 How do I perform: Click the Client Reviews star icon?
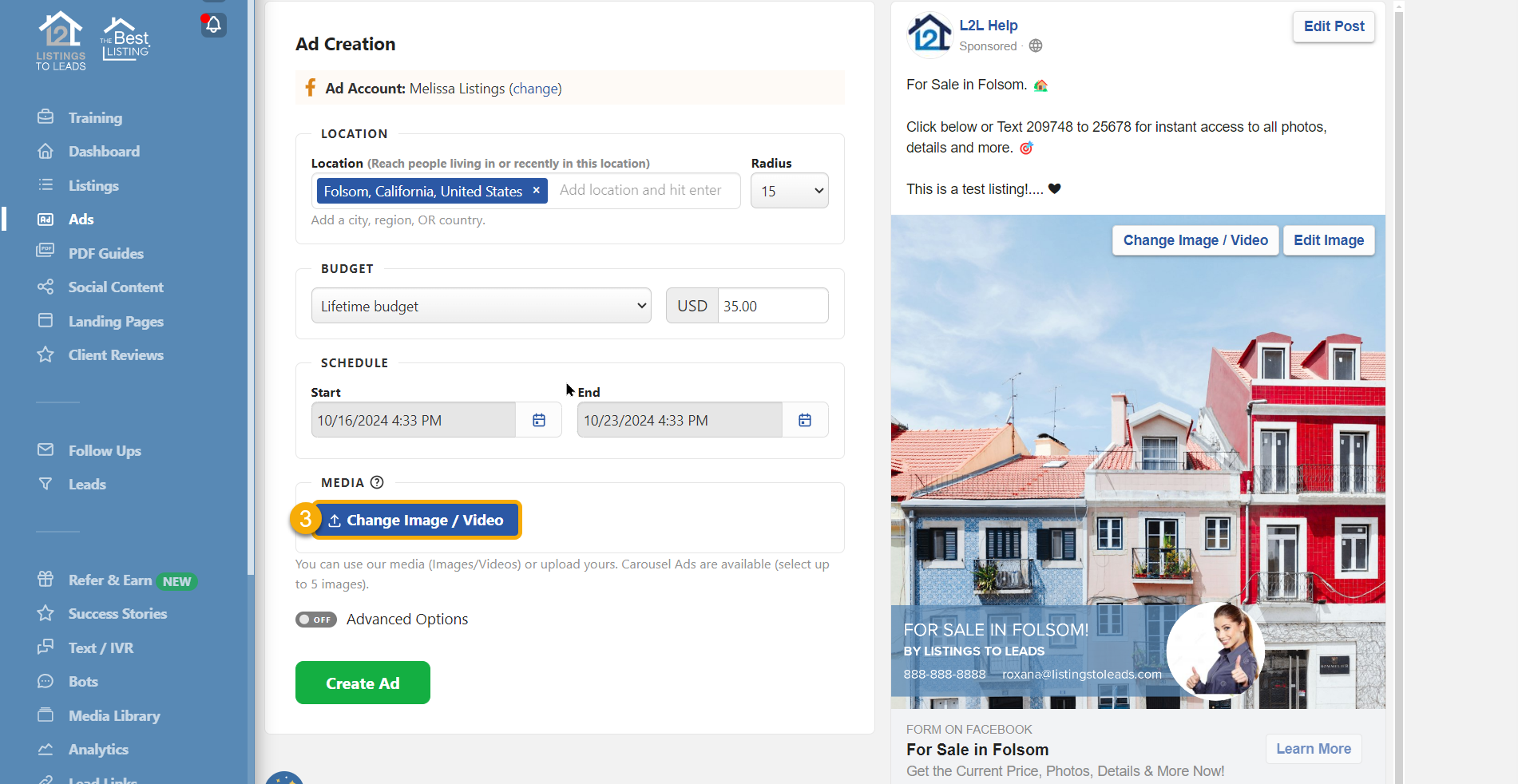coord(46,355)
